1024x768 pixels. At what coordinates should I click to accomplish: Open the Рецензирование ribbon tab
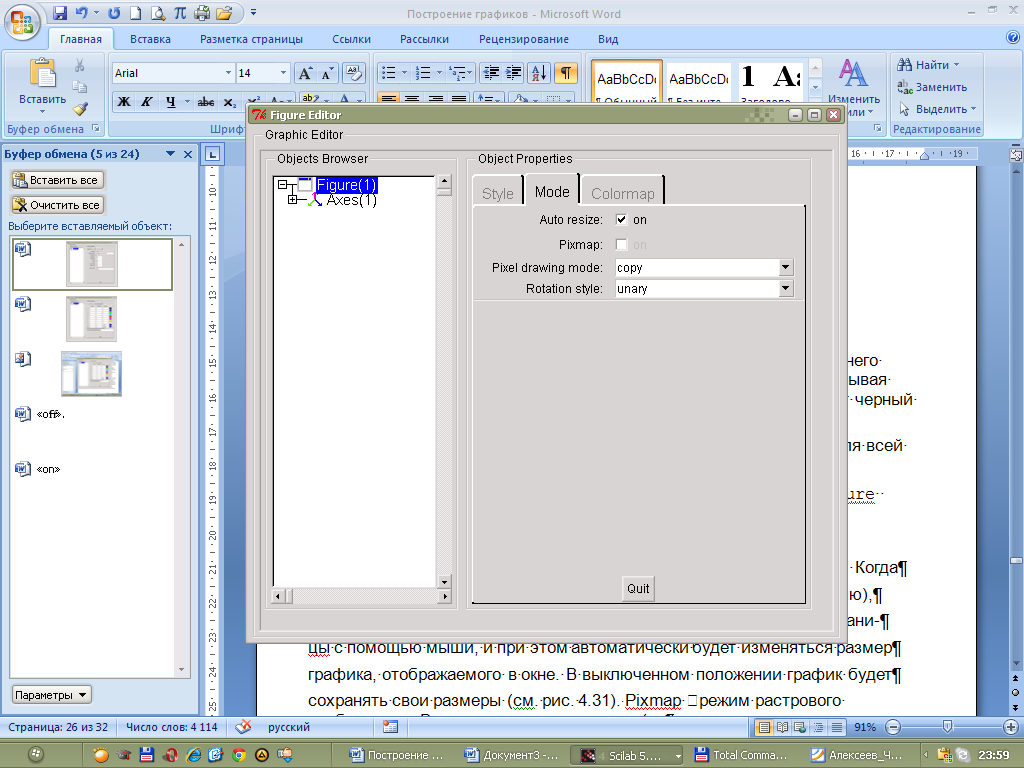(x=524, y=39)
